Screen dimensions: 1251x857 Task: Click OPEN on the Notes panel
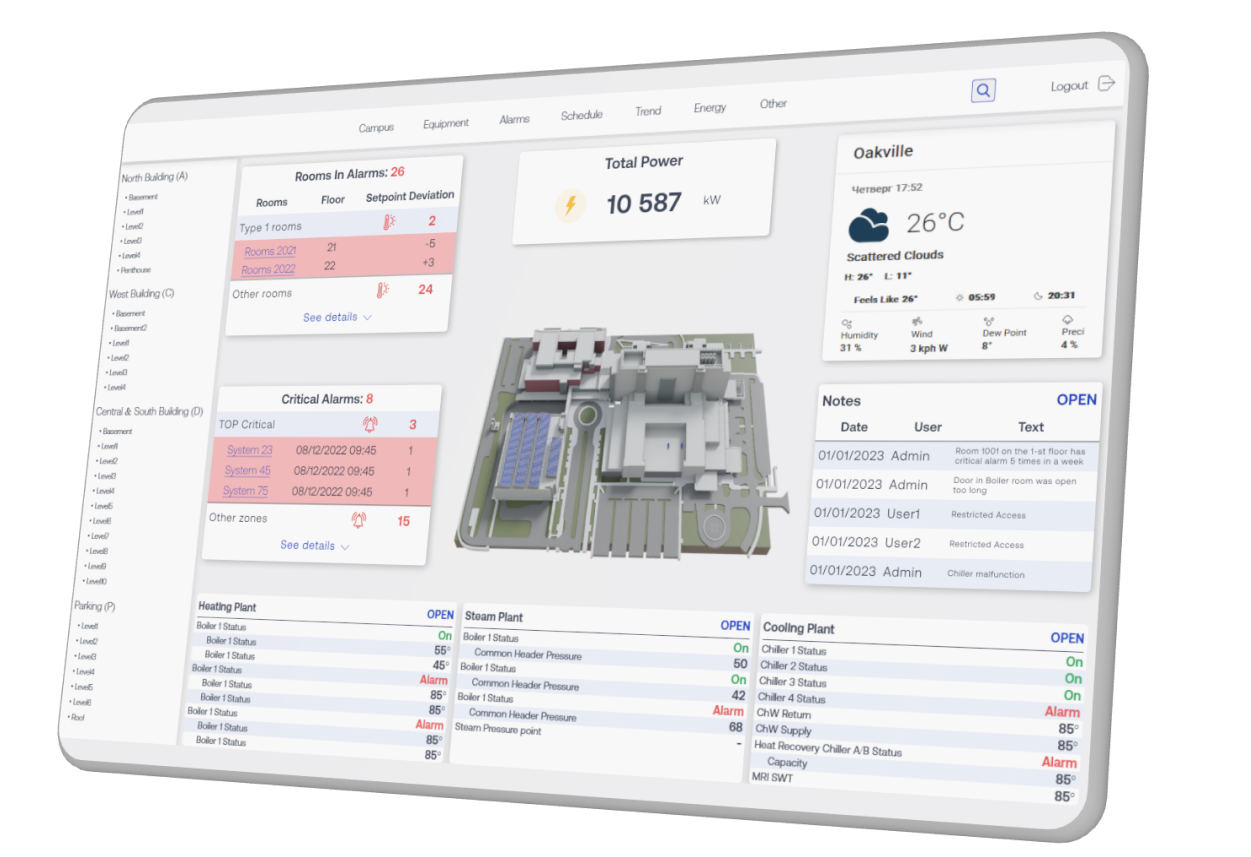pyautogui.click(x=1076, y=400)
